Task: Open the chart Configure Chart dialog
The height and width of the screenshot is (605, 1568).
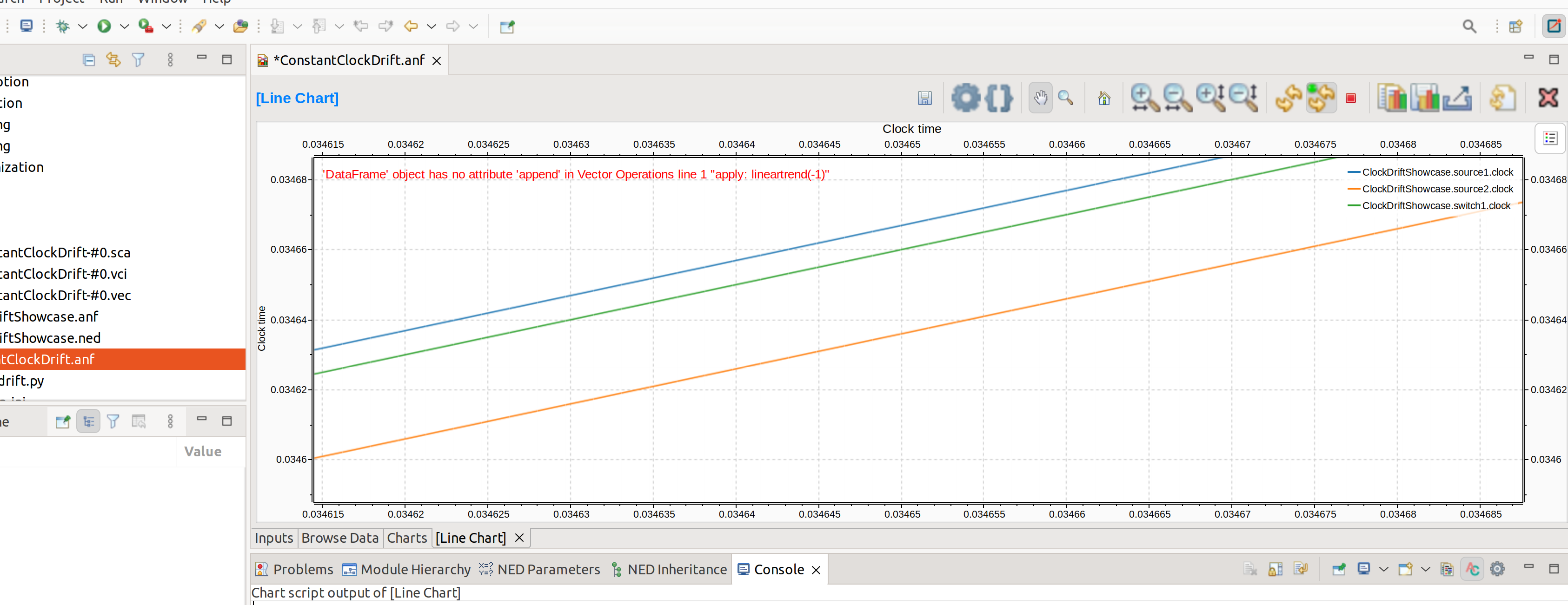Action: tap(965, 97)
